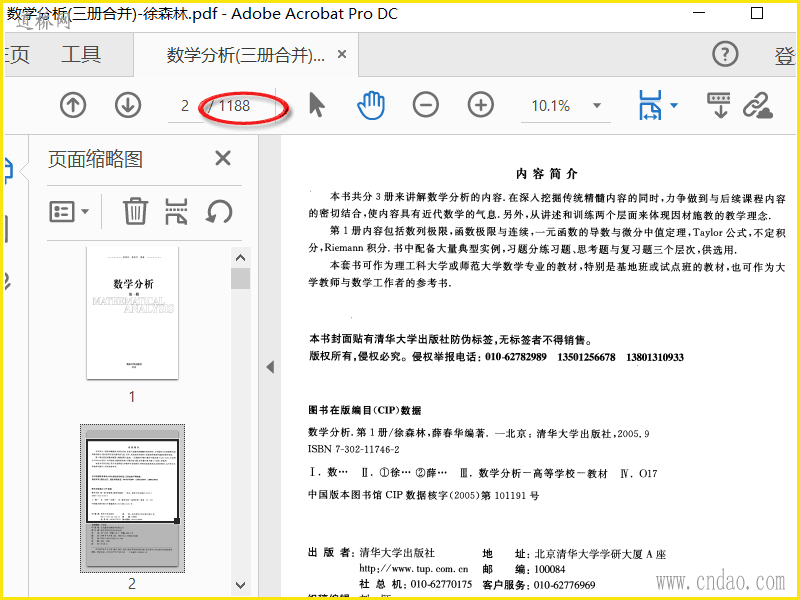
Task: Click the fit-width page display icon
Action: [x=650, y=105]
